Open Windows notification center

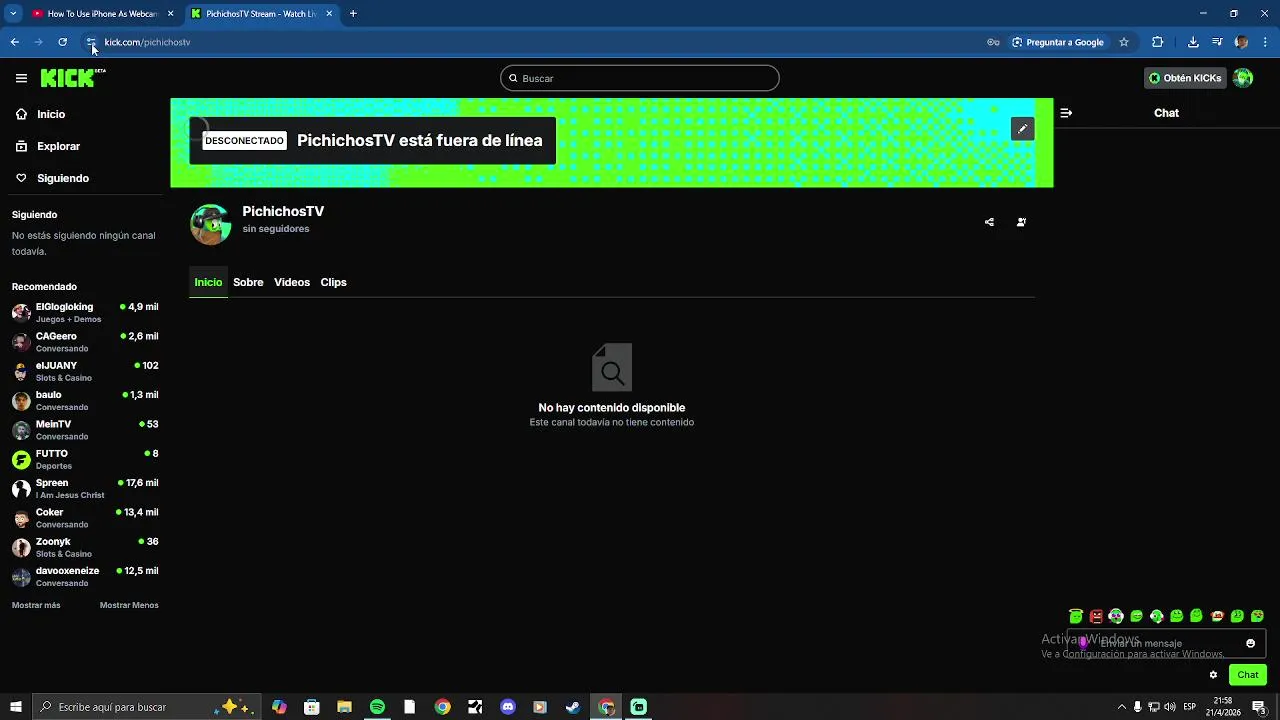(x=1260, y=707)
